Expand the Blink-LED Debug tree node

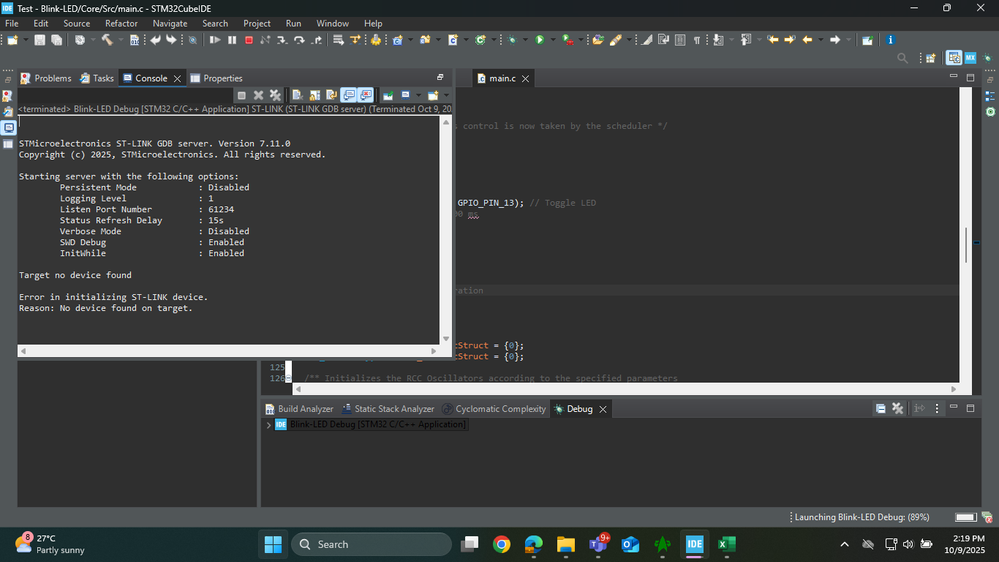click(268, 425)
